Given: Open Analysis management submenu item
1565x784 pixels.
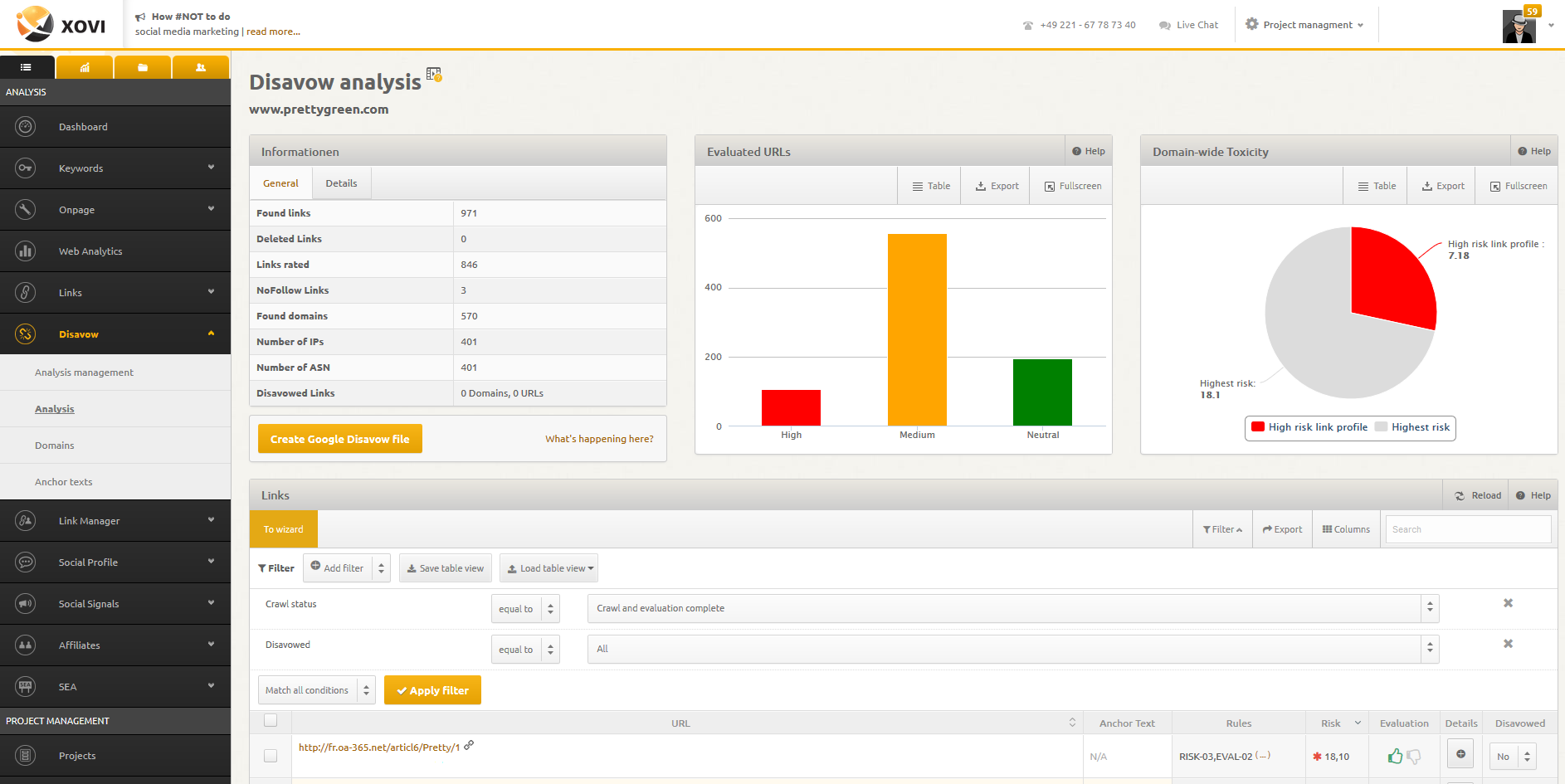Looking at the screenshot, I should coord(84,373).
